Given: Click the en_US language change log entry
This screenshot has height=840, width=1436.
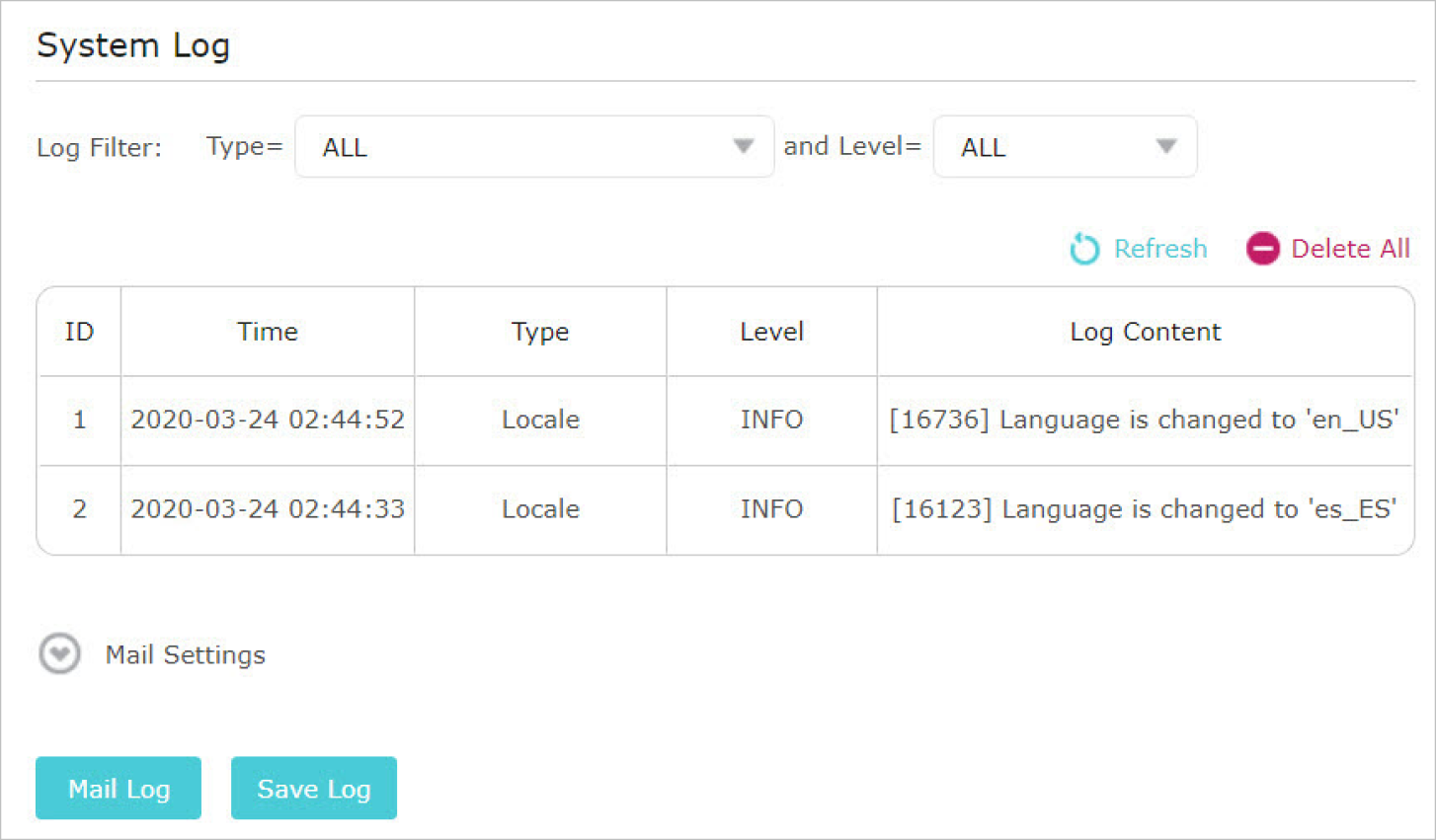Looking at the screenshot, I should 1145,420.
